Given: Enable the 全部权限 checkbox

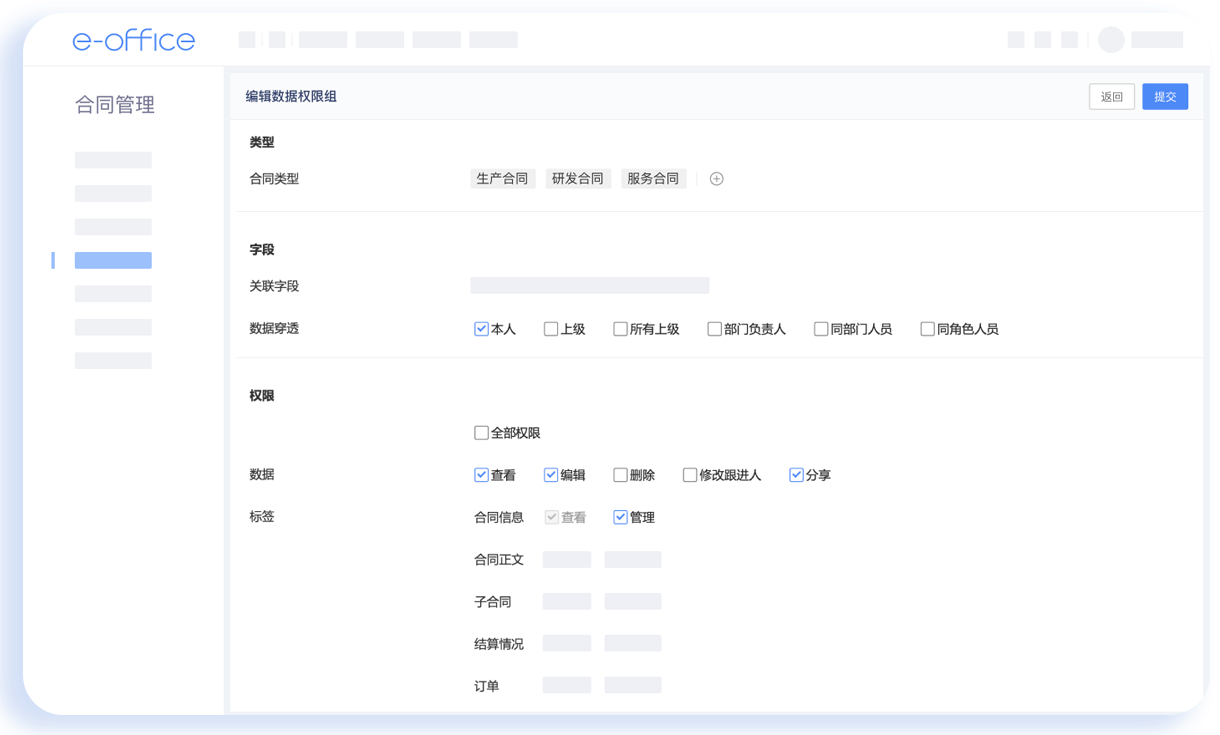Looking at the screenshot, I should (x=481, y=433).
